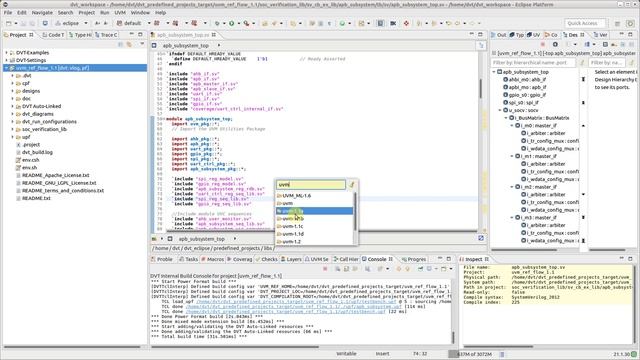Expand the soc_verification_lib folder
The height and width of the screenshot is (360, 640).
13,129
